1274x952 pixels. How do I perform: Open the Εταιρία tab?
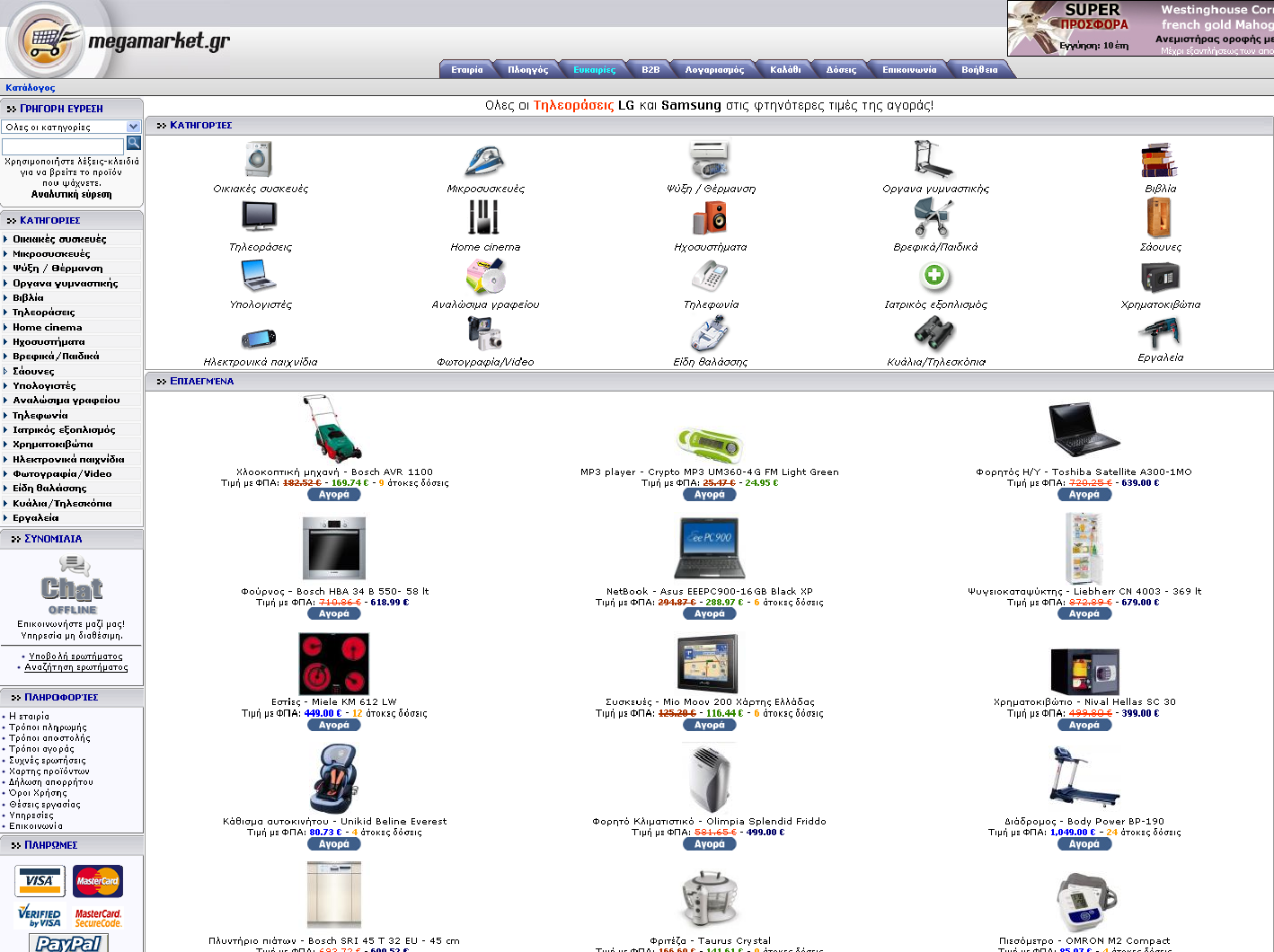coord(466,69)
